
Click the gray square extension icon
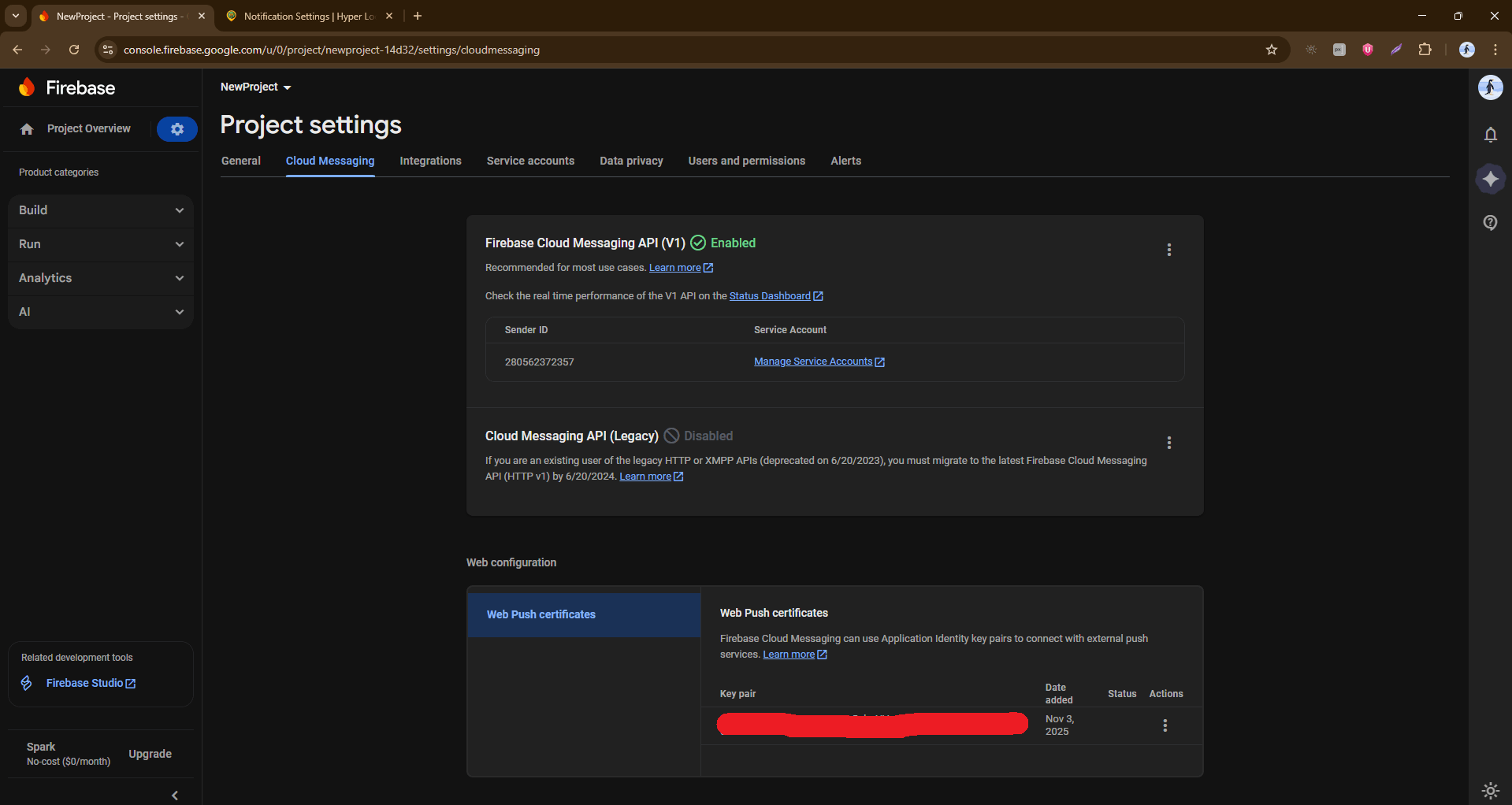click(x=1339, y=50)
